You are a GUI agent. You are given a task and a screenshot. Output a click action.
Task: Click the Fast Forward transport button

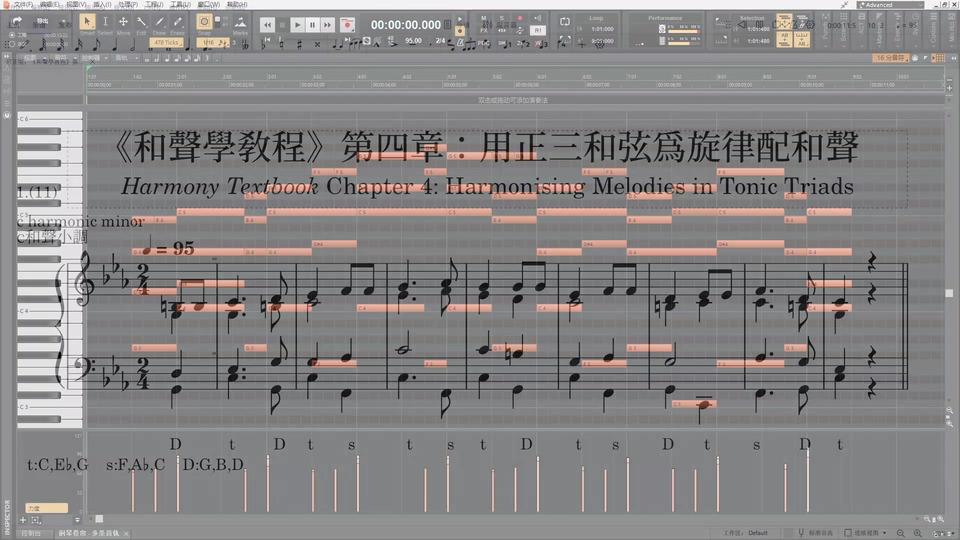(x=327, y=25)
